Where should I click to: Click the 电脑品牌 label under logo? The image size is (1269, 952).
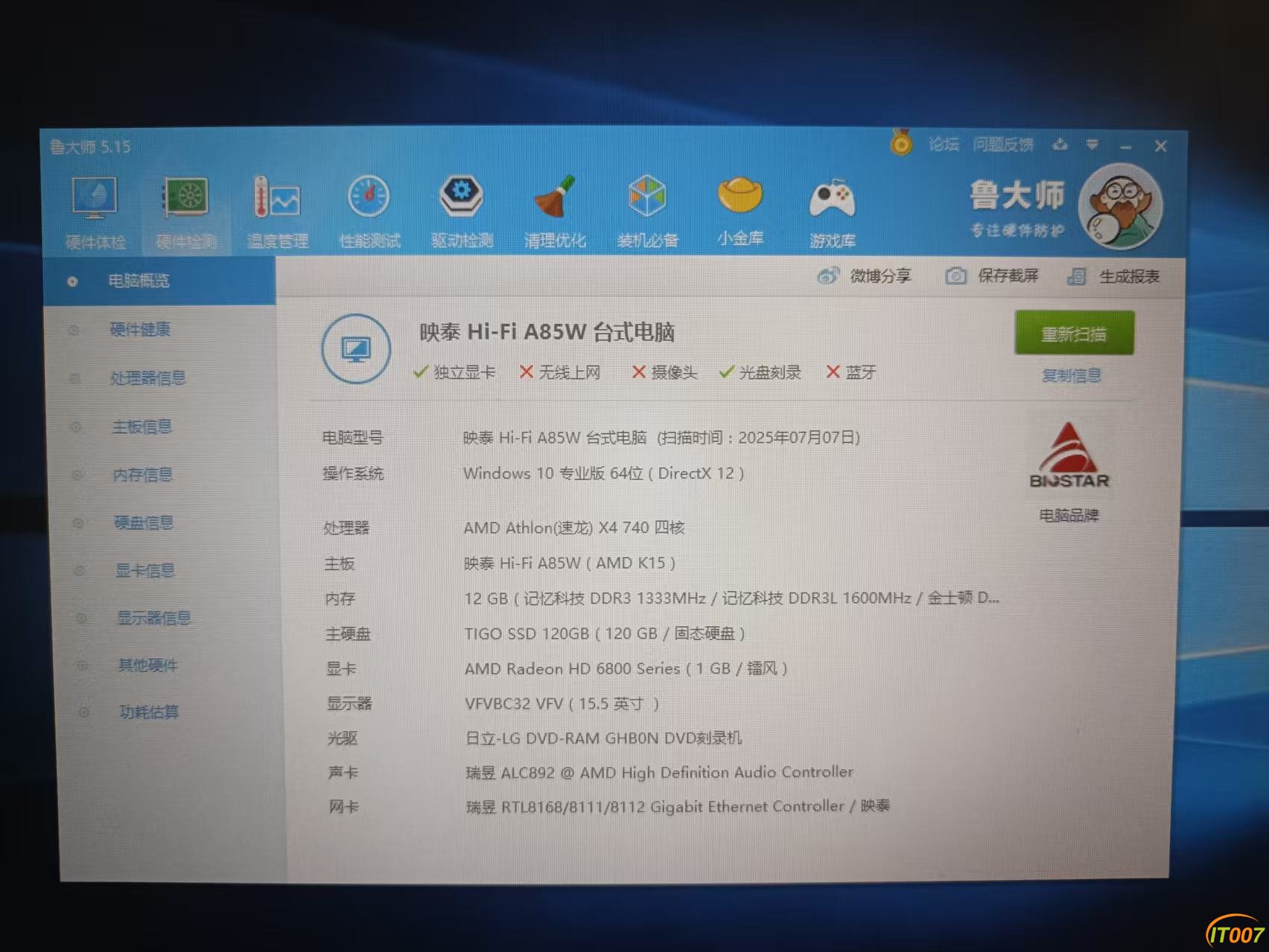point(1069,515)
